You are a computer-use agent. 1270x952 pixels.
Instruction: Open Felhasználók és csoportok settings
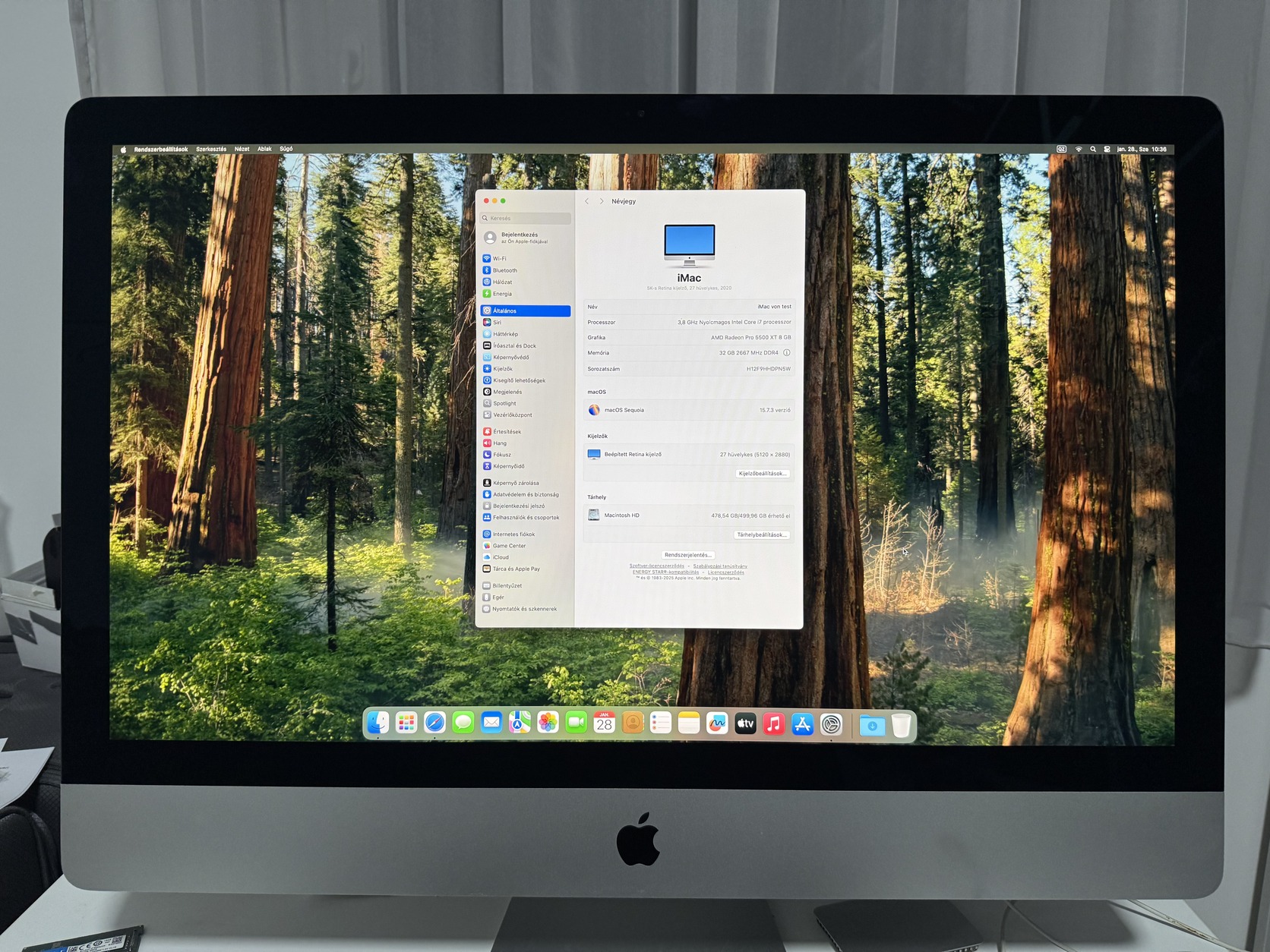526,518
